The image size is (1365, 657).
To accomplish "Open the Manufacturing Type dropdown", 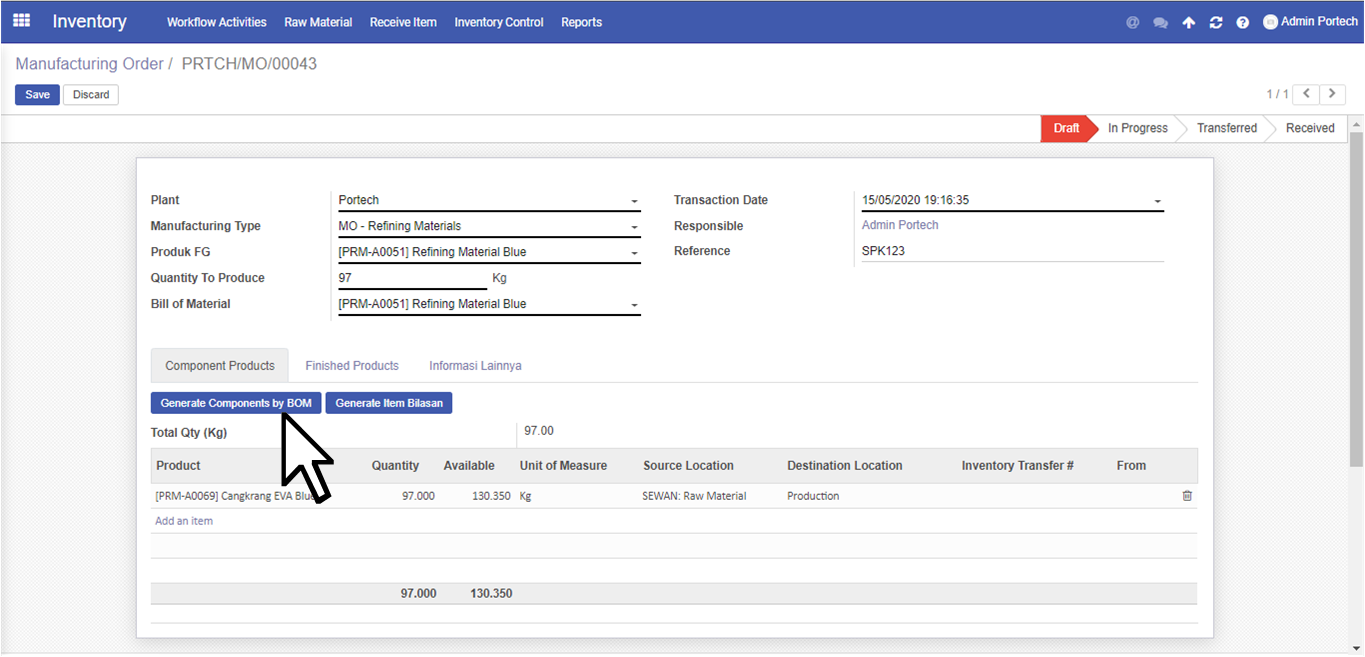I will tap(634, 227).
